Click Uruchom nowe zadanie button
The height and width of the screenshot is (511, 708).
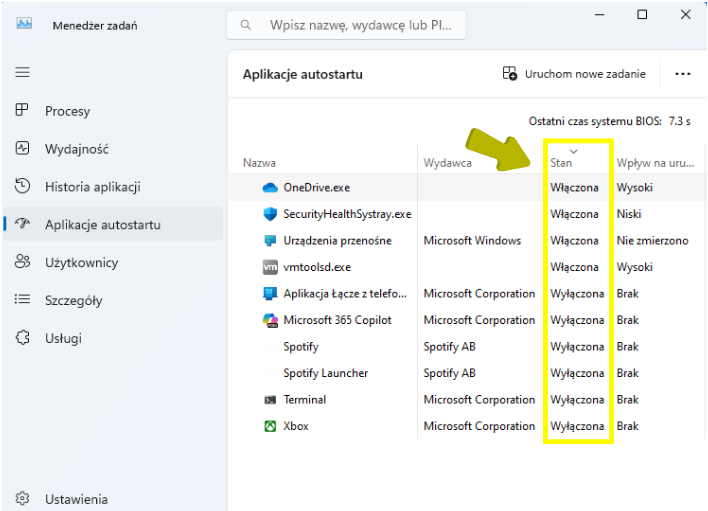pos(574,74)
